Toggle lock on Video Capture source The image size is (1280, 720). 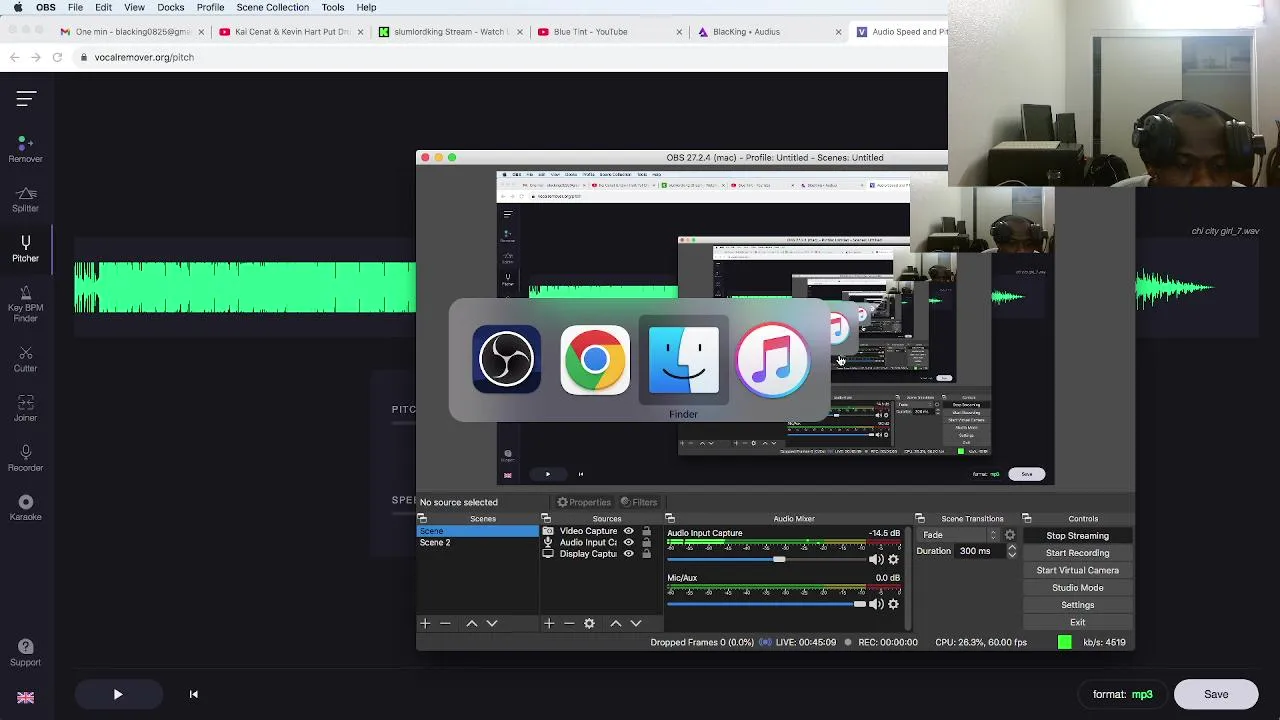click(x=646, y=531)
